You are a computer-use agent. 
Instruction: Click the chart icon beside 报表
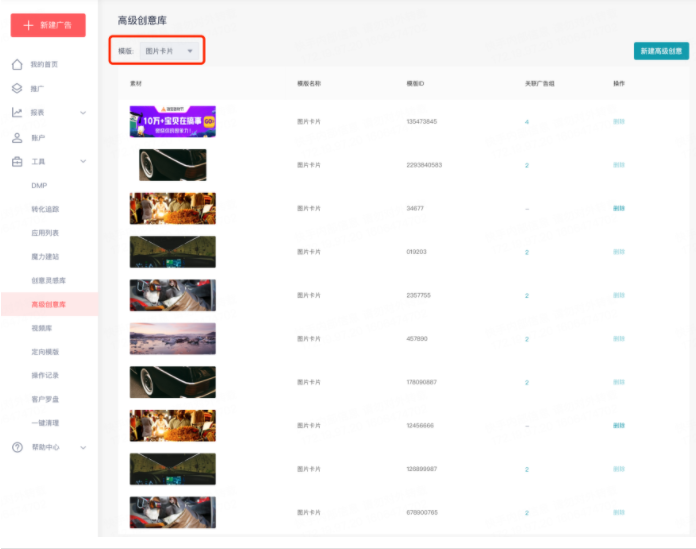(17, 112)
